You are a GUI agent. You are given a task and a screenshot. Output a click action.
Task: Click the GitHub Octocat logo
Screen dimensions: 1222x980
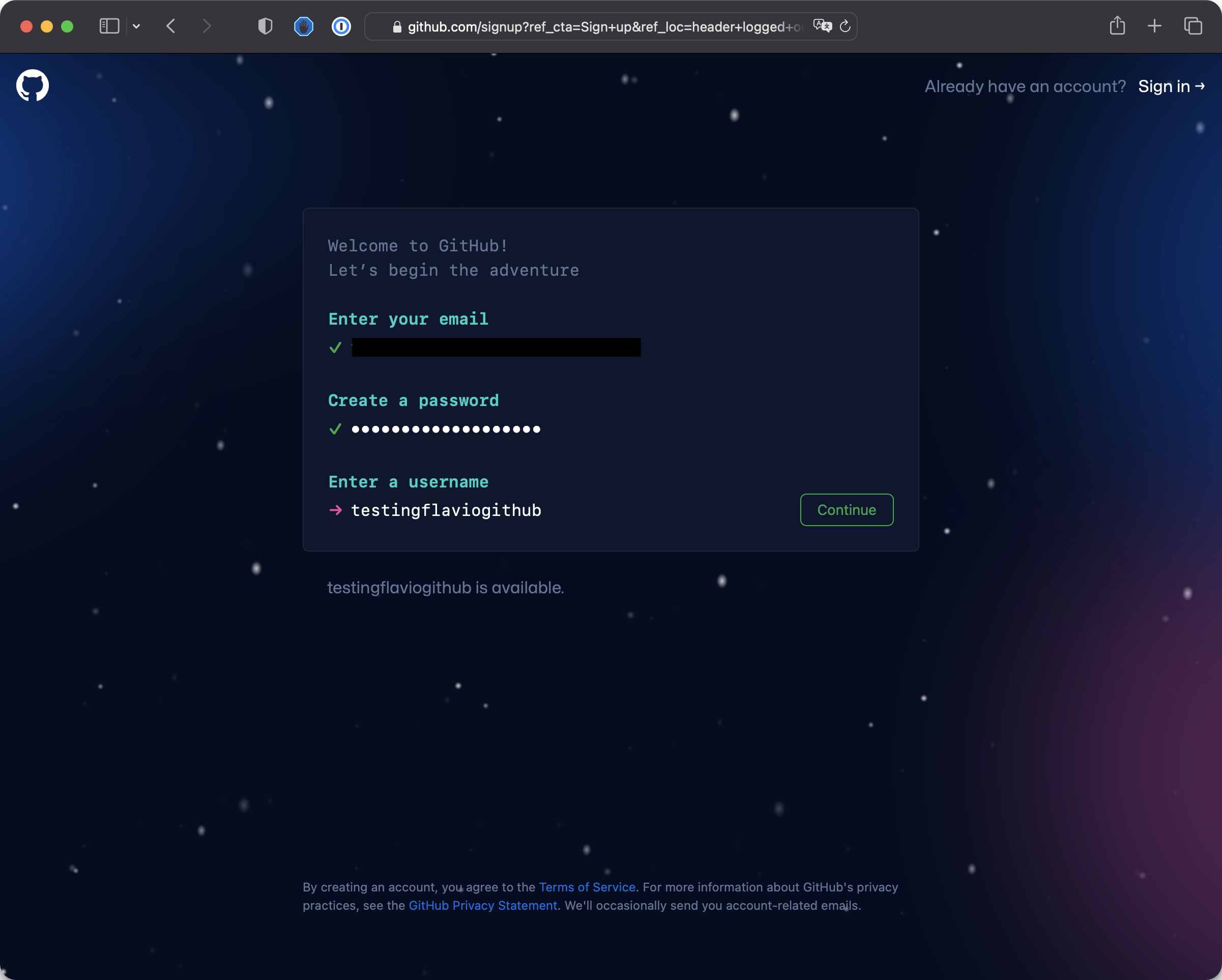tap(33, 85)
